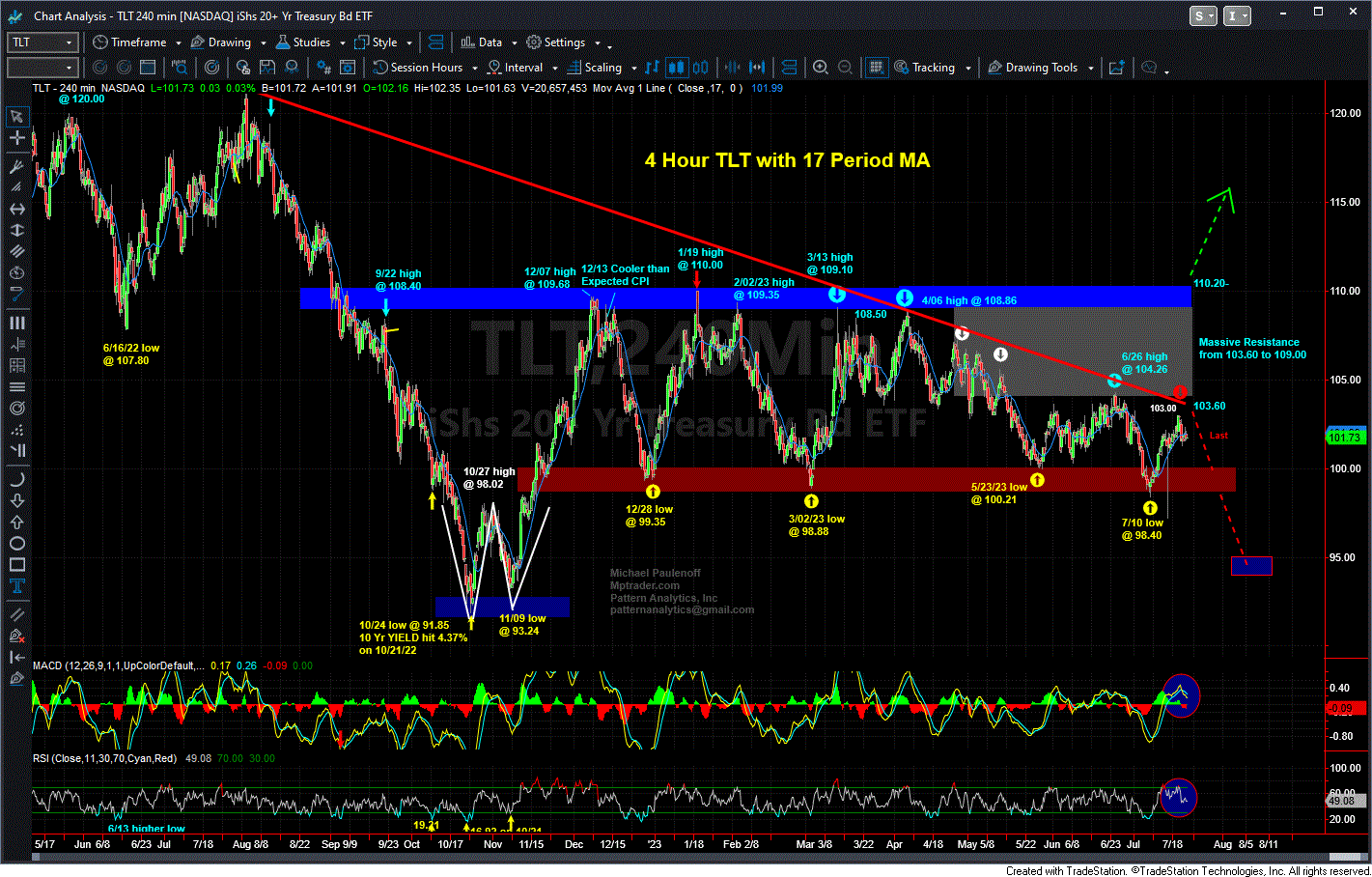Open the Timeframe menu
The width and height of the screenshot is (1372, 877).
[x=129, y=42]
